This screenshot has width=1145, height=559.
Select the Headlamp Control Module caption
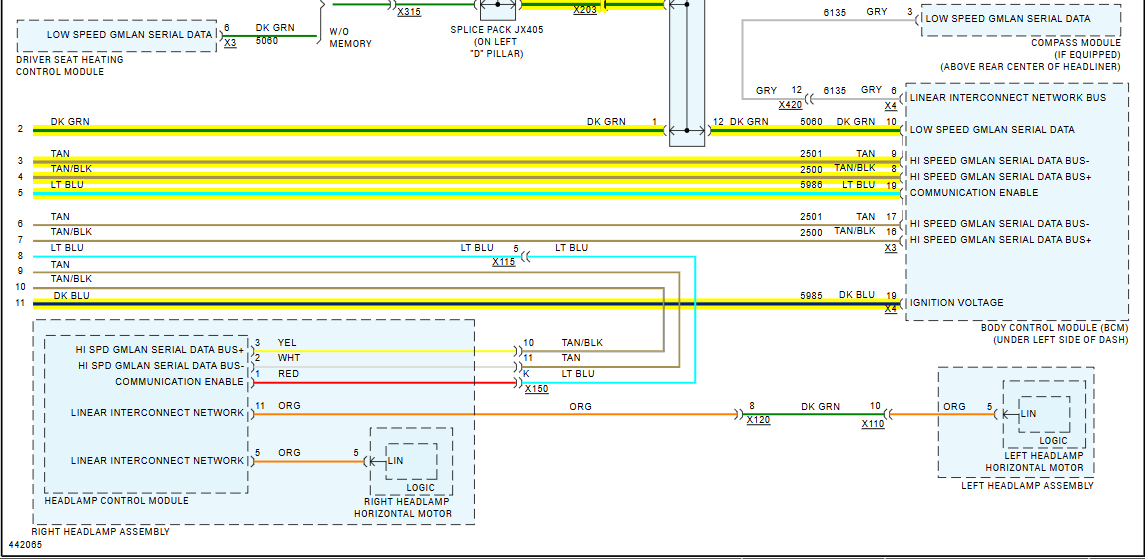coord(116,501)
